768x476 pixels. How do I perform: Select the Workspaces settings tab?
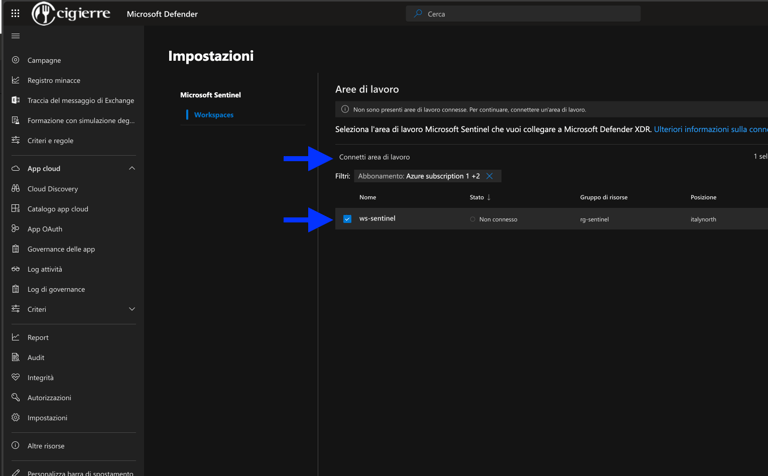[x=214, y=115]
